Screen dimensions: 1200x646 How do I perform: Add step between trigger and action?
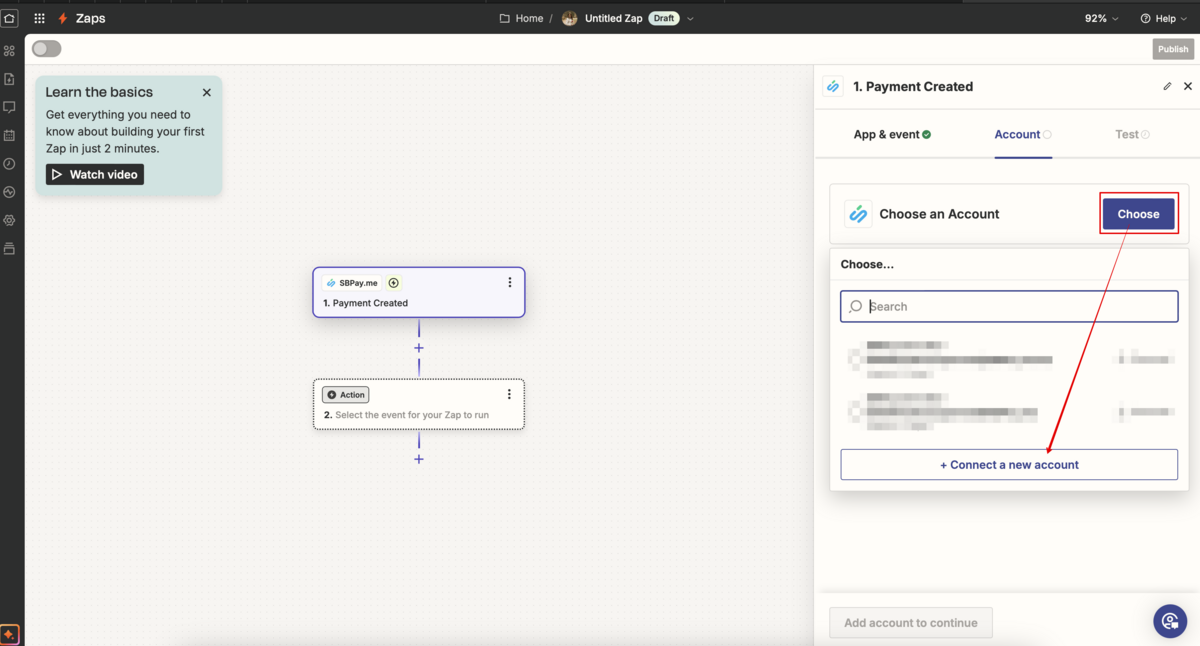419,348
